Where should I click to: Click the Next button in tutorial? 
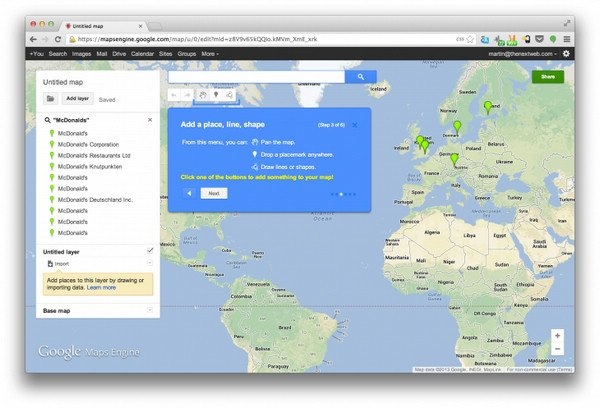214,193
